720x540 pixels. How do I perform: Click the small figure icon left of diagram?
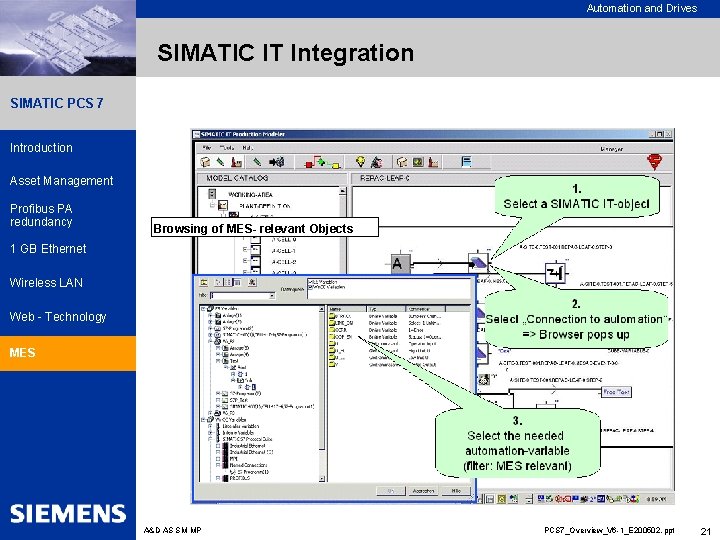pyautogui.click(x=484, y=379)
